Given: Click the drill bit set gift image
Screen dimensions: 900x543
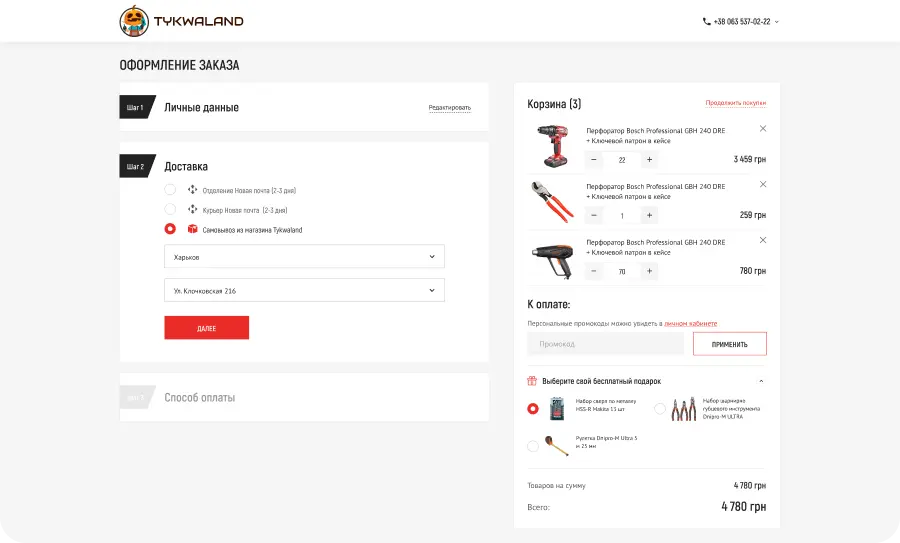Looking at the screenshot, I should pos(557,409).
